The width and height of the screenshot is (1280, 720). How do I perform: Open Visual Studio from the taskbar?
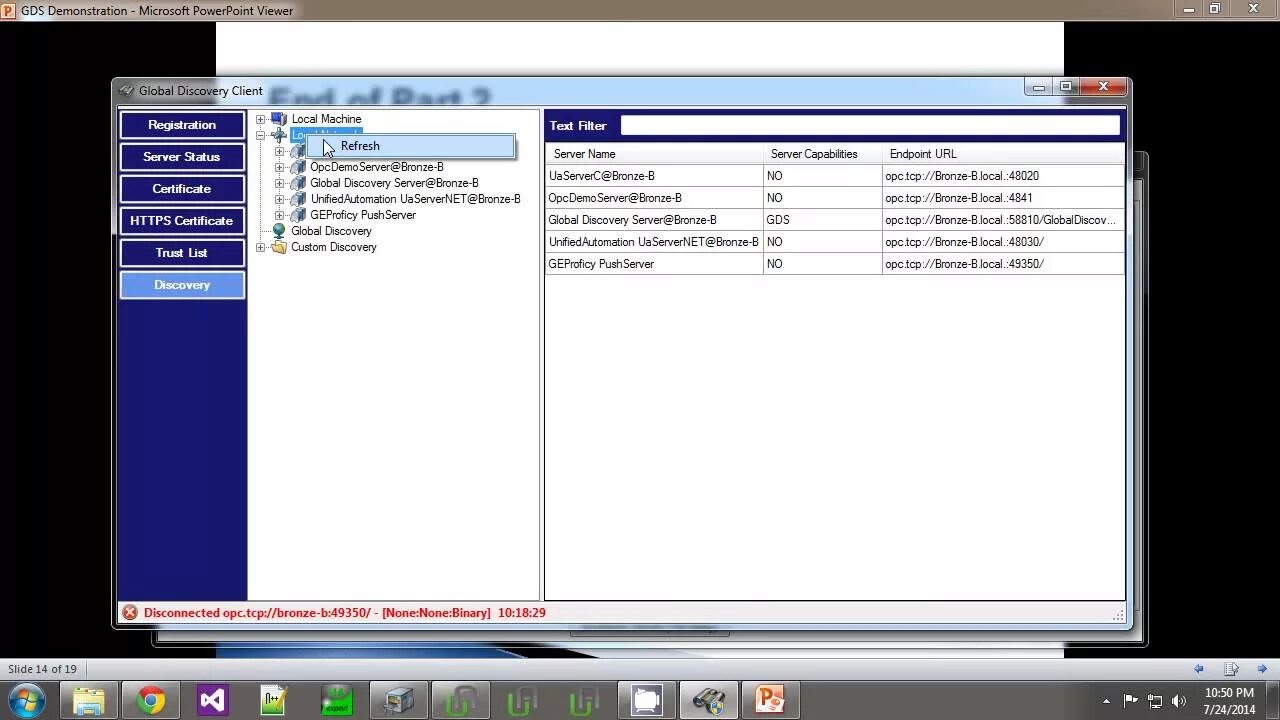pyautogui.click(x=213, y=701)
